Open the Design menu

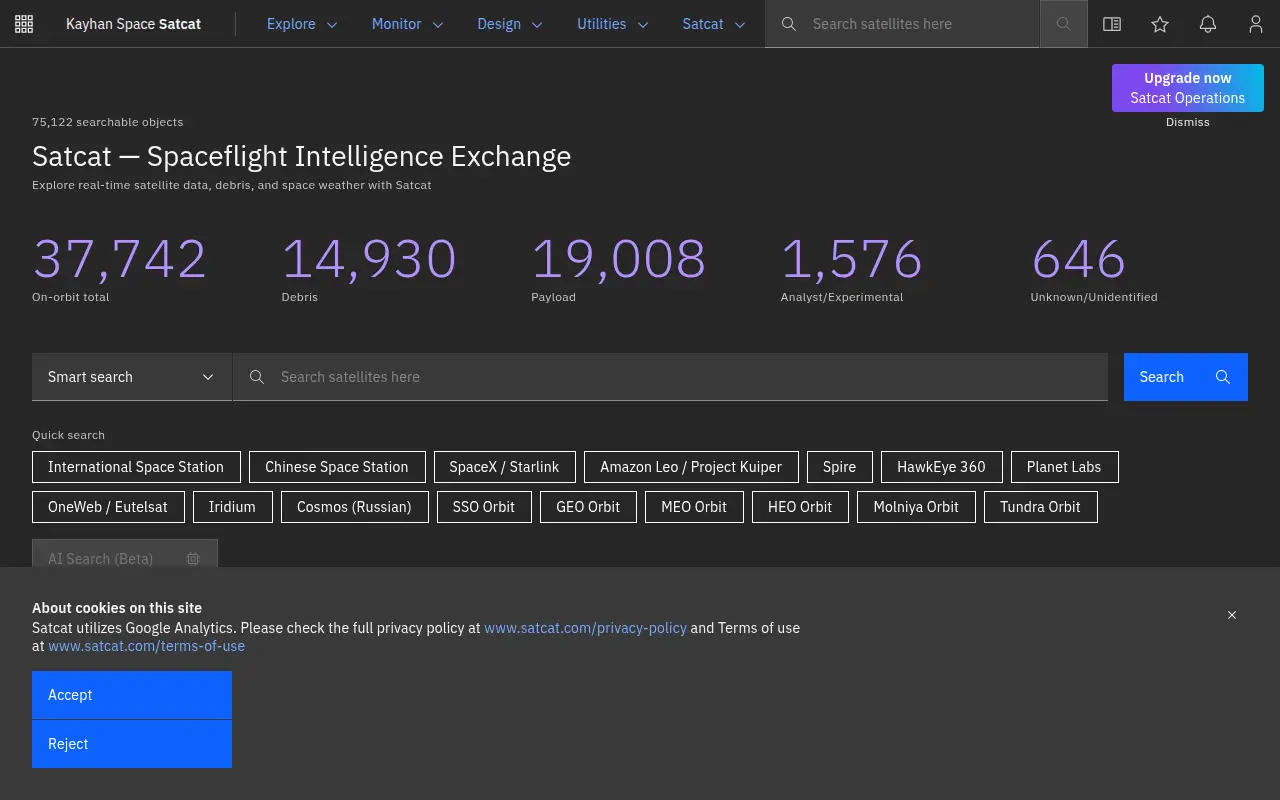click(510, 24)
